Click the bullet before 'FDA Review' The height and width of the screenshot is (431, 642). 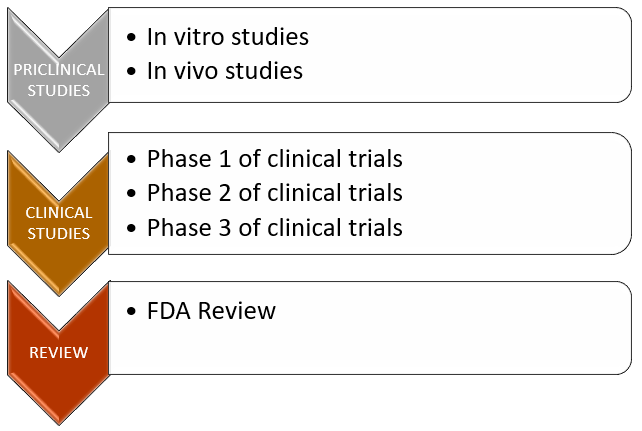[x=133, y=311]
